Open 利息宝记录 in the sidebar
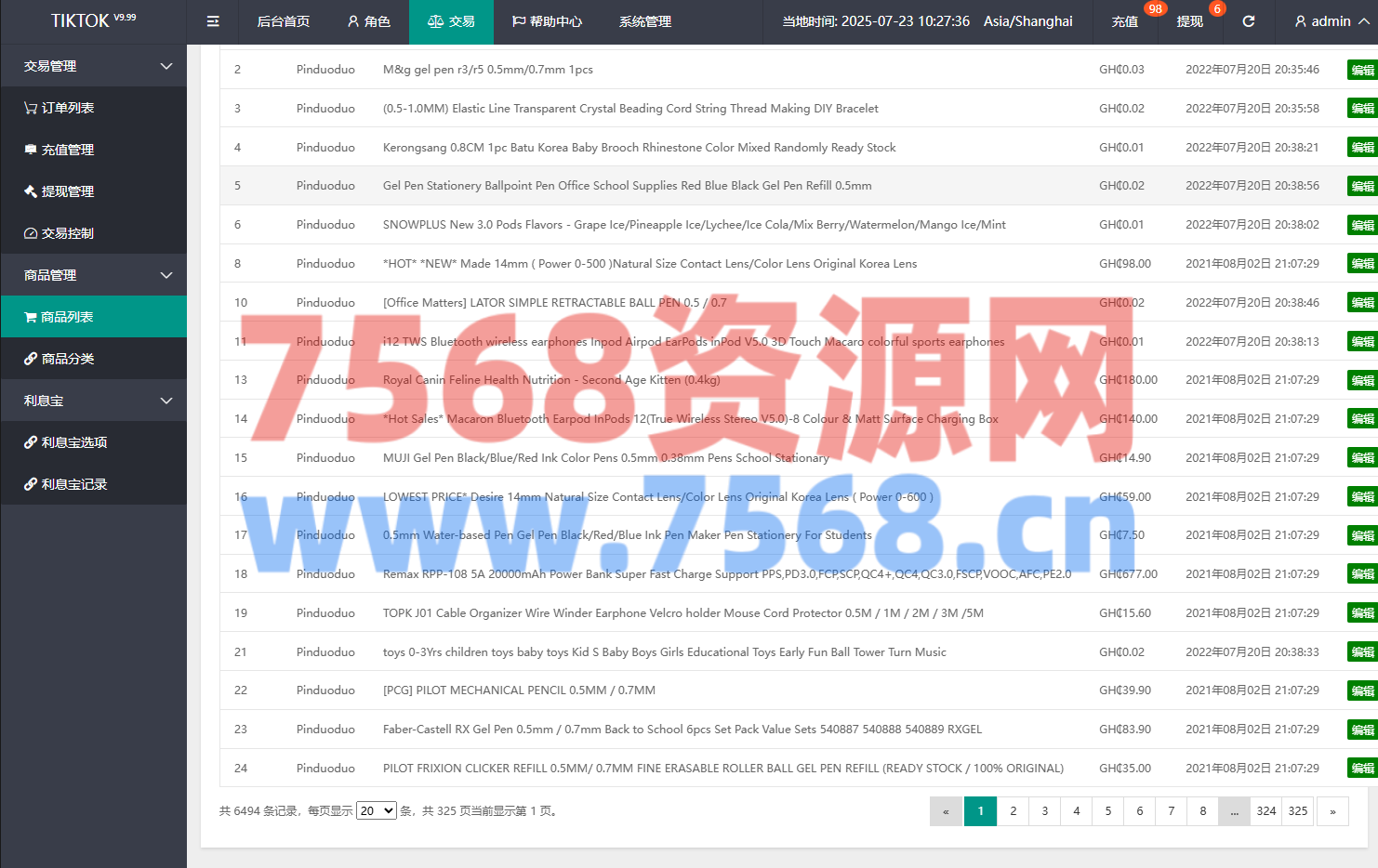This screenshot has height=868, width=1378. tap(65, 484)
